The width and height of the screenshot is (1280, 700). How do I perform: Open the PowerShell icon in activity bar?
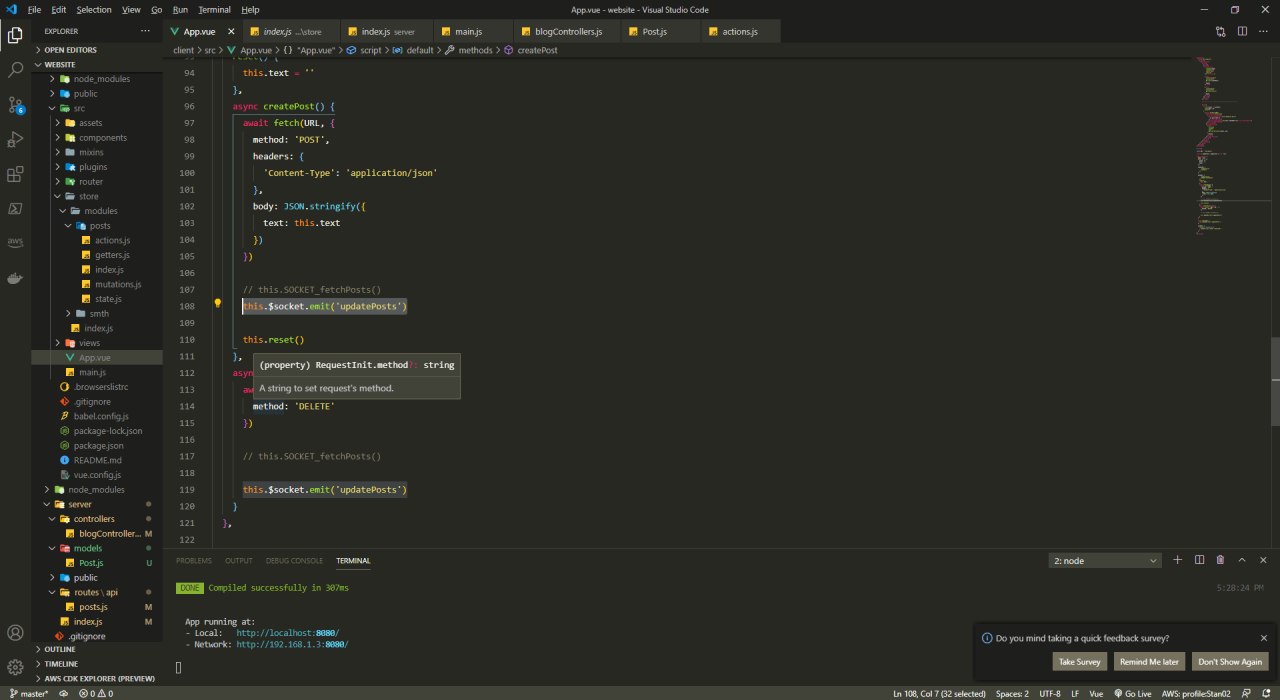tap(15, 209)
